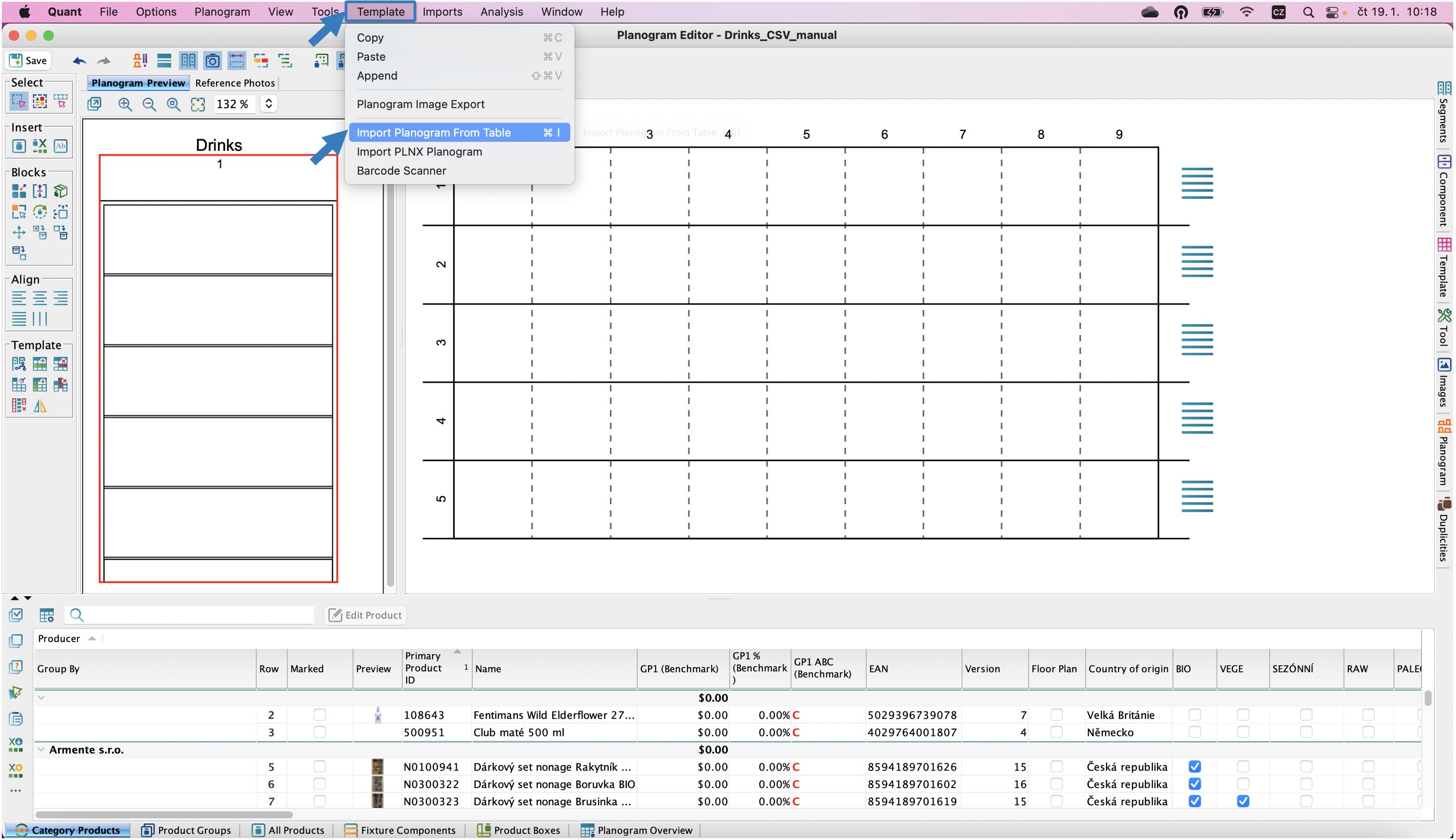Open the Segments side panel

click(1443, 113)
